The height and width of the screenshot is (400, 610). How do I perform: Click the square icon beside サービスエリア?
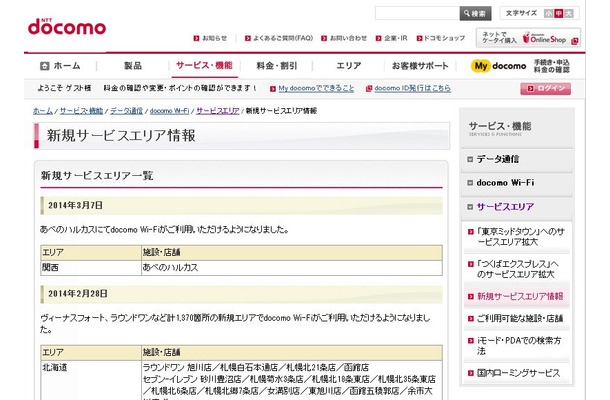pos(470,207)
